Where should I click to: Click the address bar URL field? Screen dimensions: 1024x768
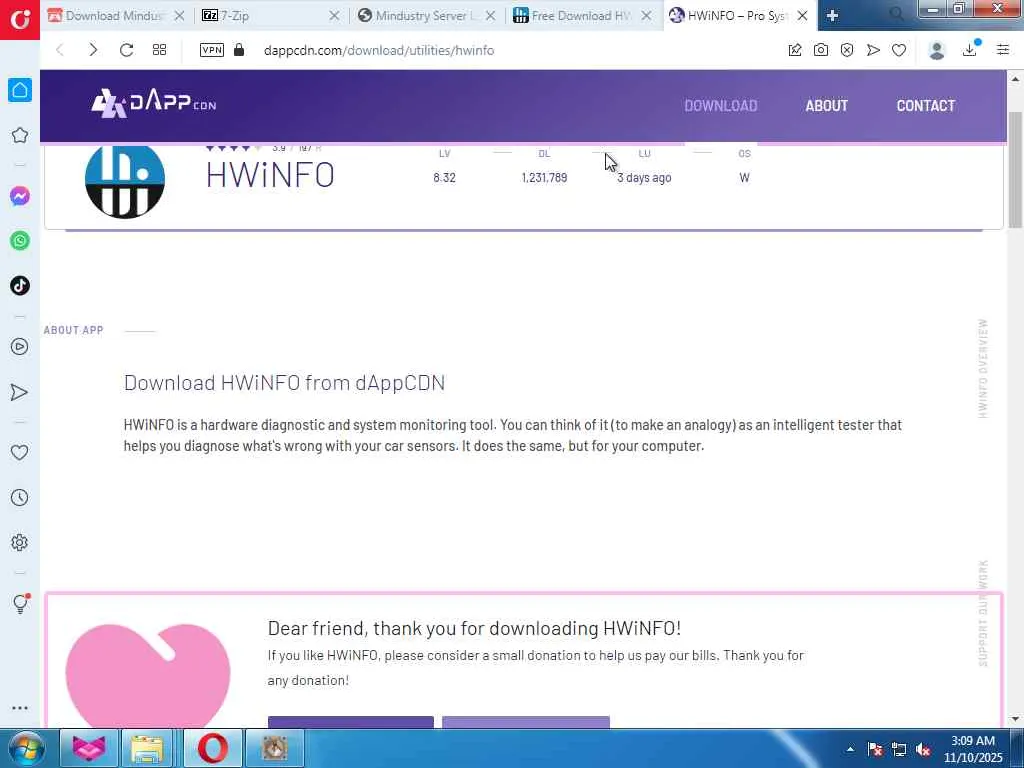tap(379, 50)
